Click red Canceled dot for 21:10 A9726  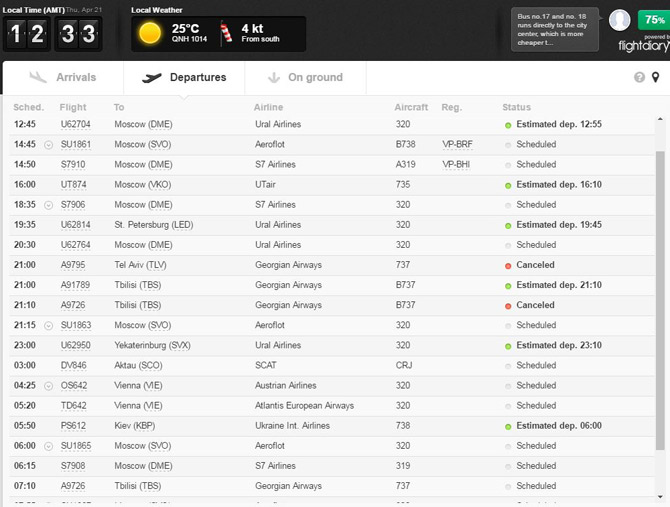point(508,306)
